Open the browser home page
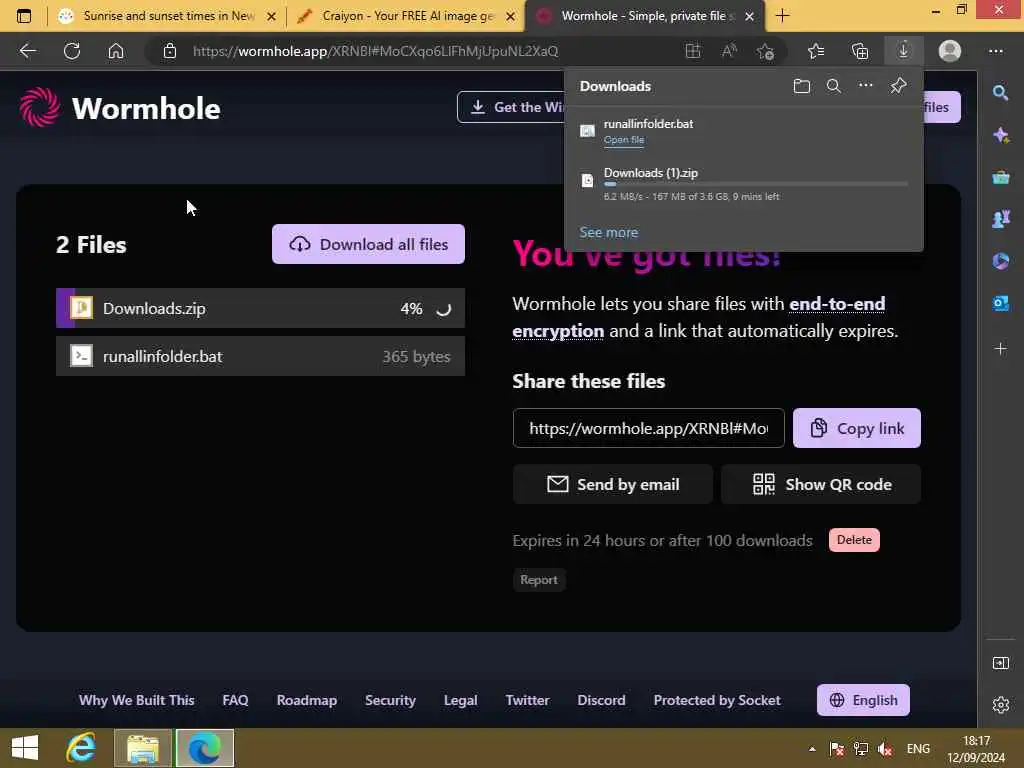The height and width of the screenshot is (768, 1024). pyautogui.click(x=116, y=51)
